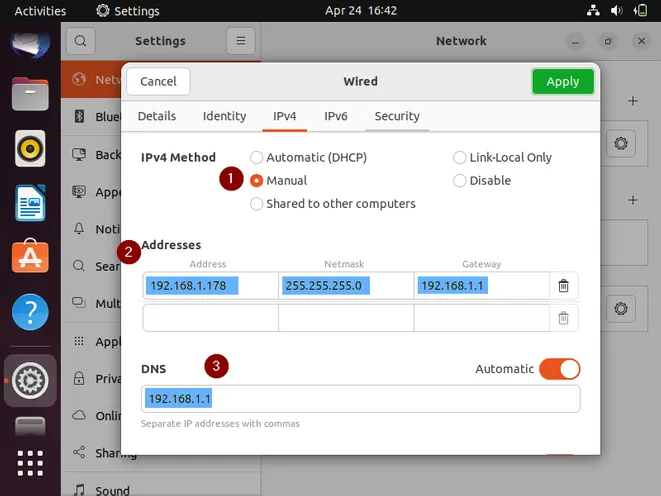
Task: Open Rhythmbox from the dock
Action: (x=30, y=149)
